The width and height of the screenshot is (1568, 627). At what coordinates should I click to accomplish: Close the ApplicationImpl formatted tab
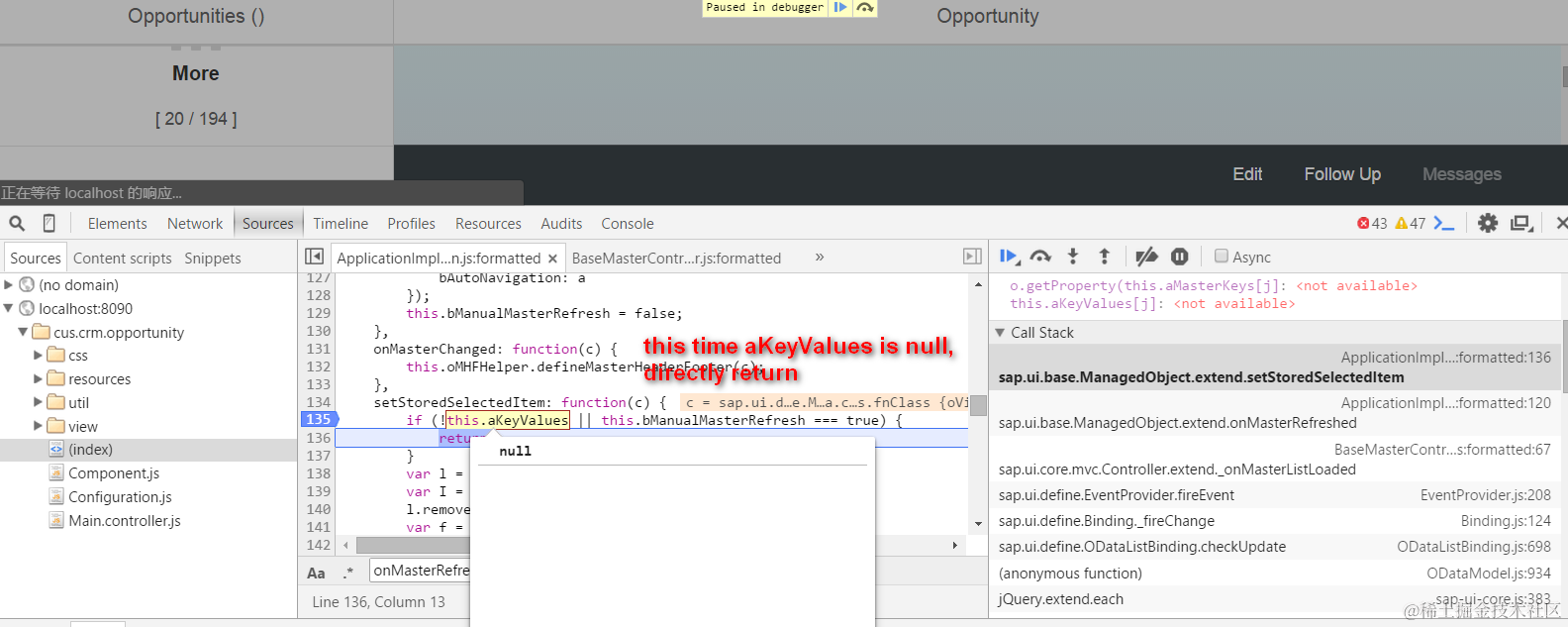pyautogui.click(x=552, y=259)
